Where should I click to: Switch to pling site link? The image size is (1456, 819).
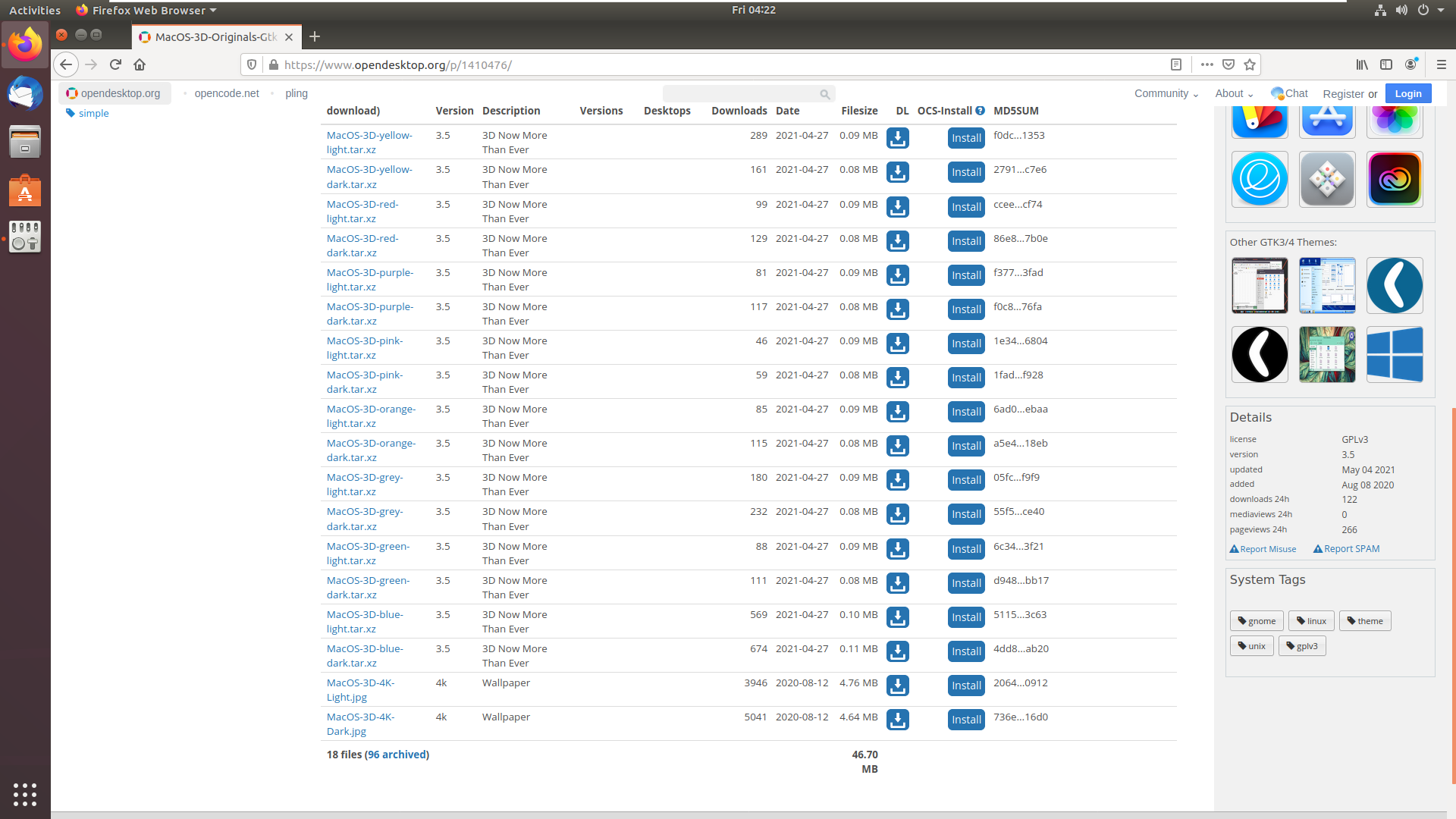click(x=297, y=93)
